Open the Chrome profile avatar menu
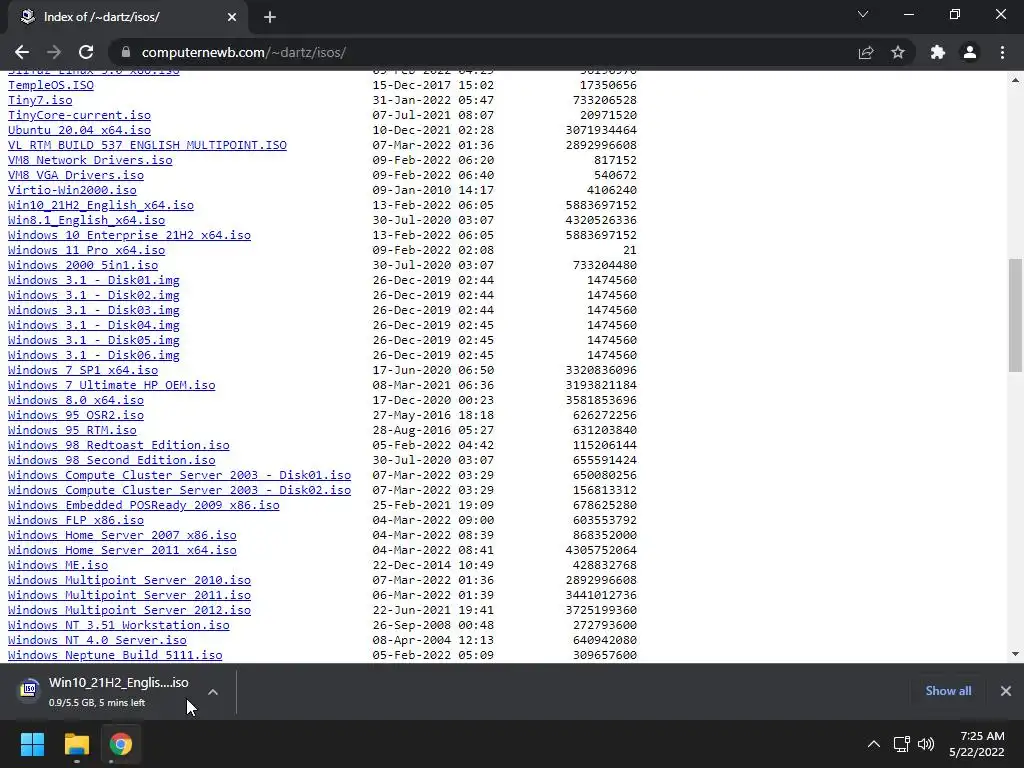Screen dimensions: 1024x768 [970, 52]
